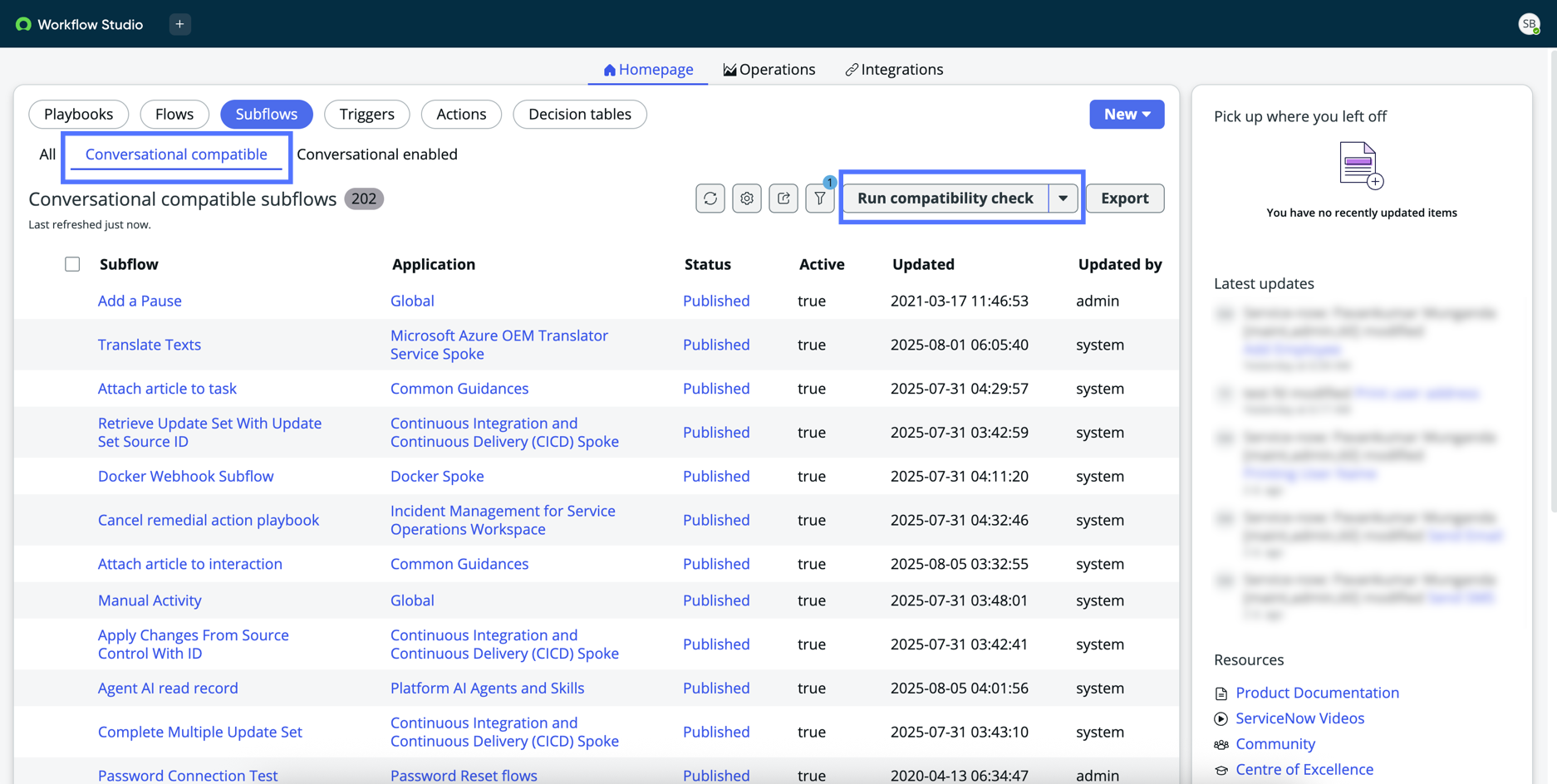1557x784 pixels.
Task: Open Attach article to interaction subflow
Action: [190, 565]
